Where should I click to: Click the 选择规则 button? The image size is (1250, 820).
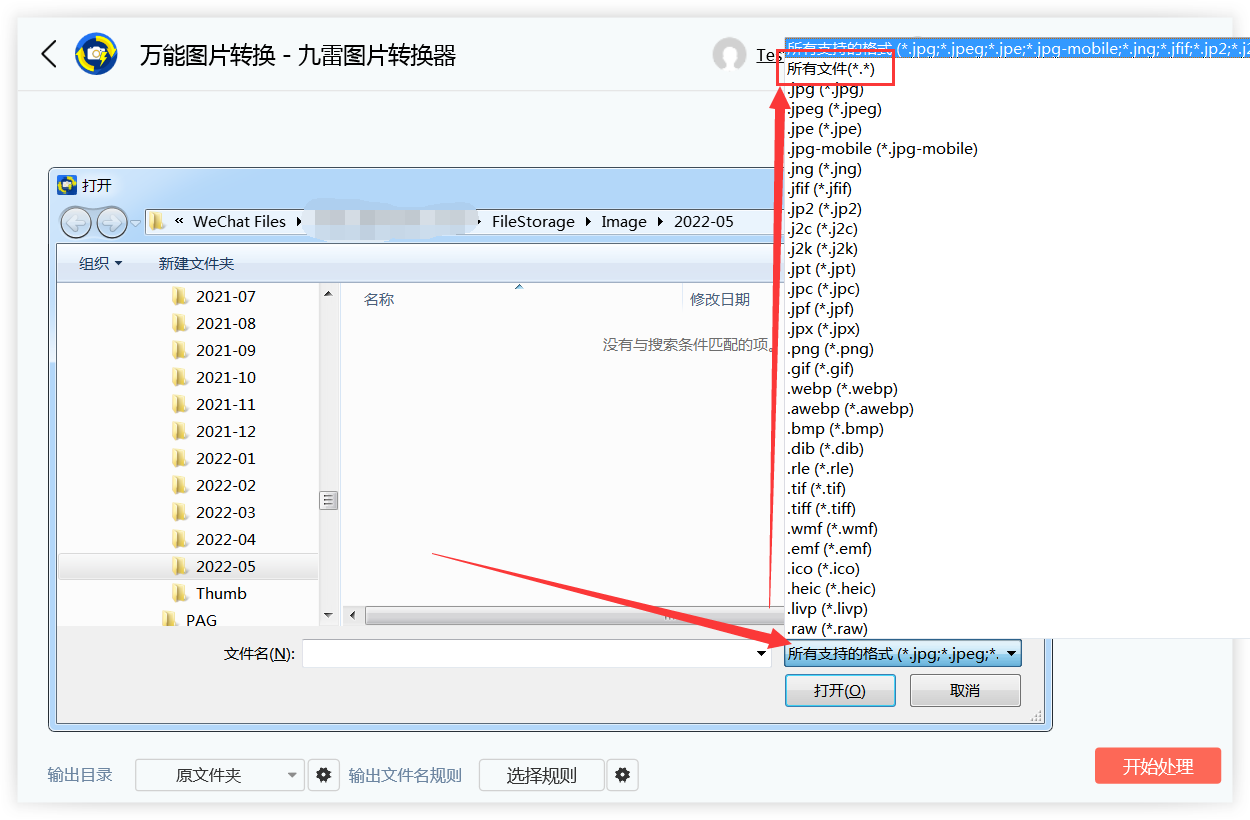(x=542, y=775)
